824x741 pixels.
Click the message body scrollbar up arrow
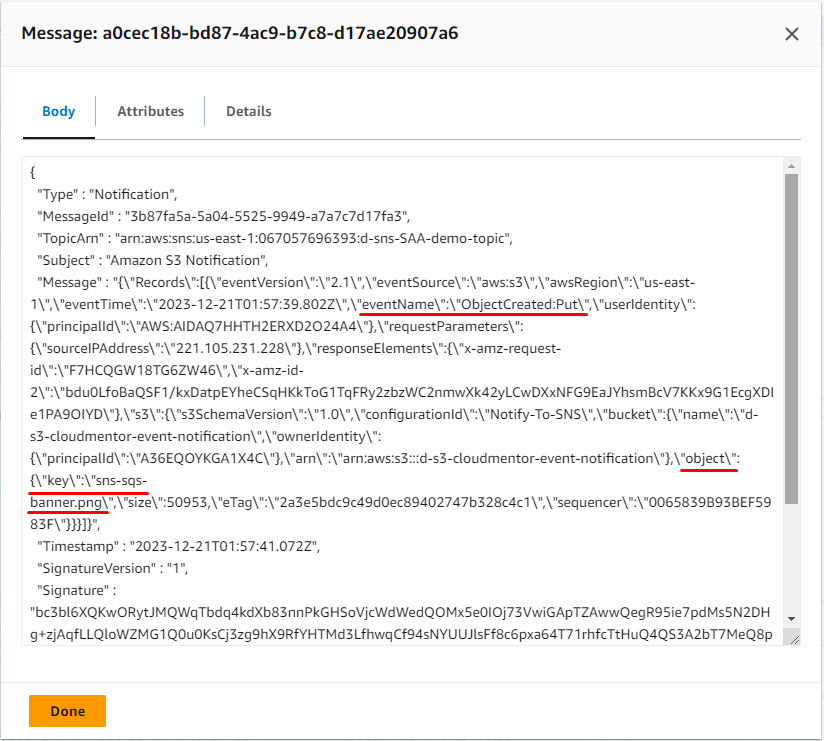(x=791, y=165)
